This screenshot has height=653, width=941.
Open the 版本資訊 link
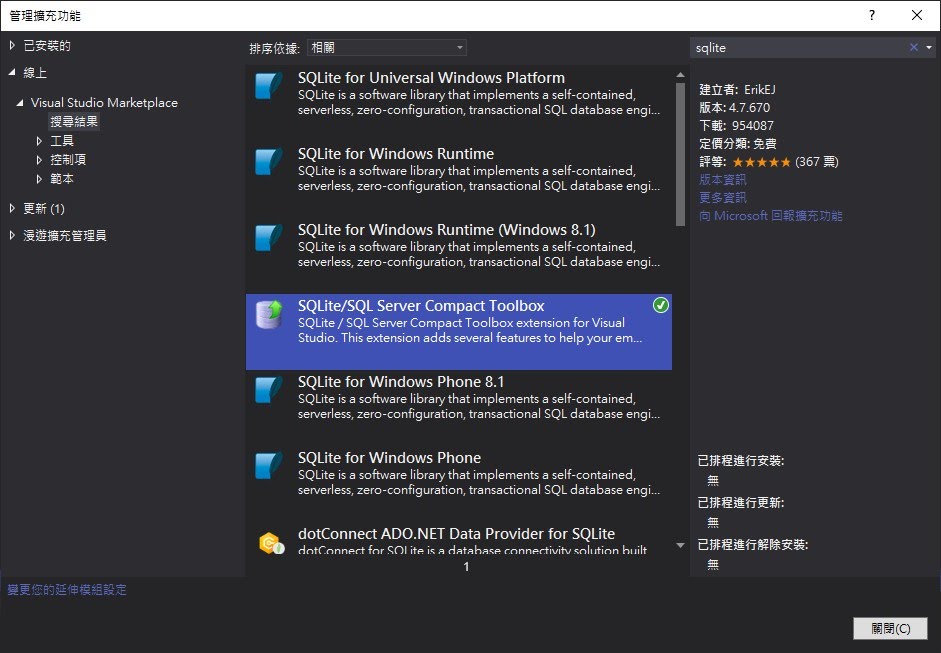click(x=722, y=179)
